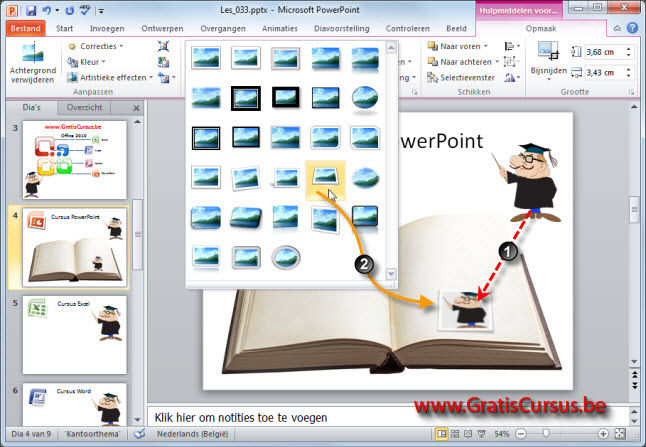Switch to the Ontwerpen ribbon tab
This screenshot has height=447, width=646.
(162, 28)
